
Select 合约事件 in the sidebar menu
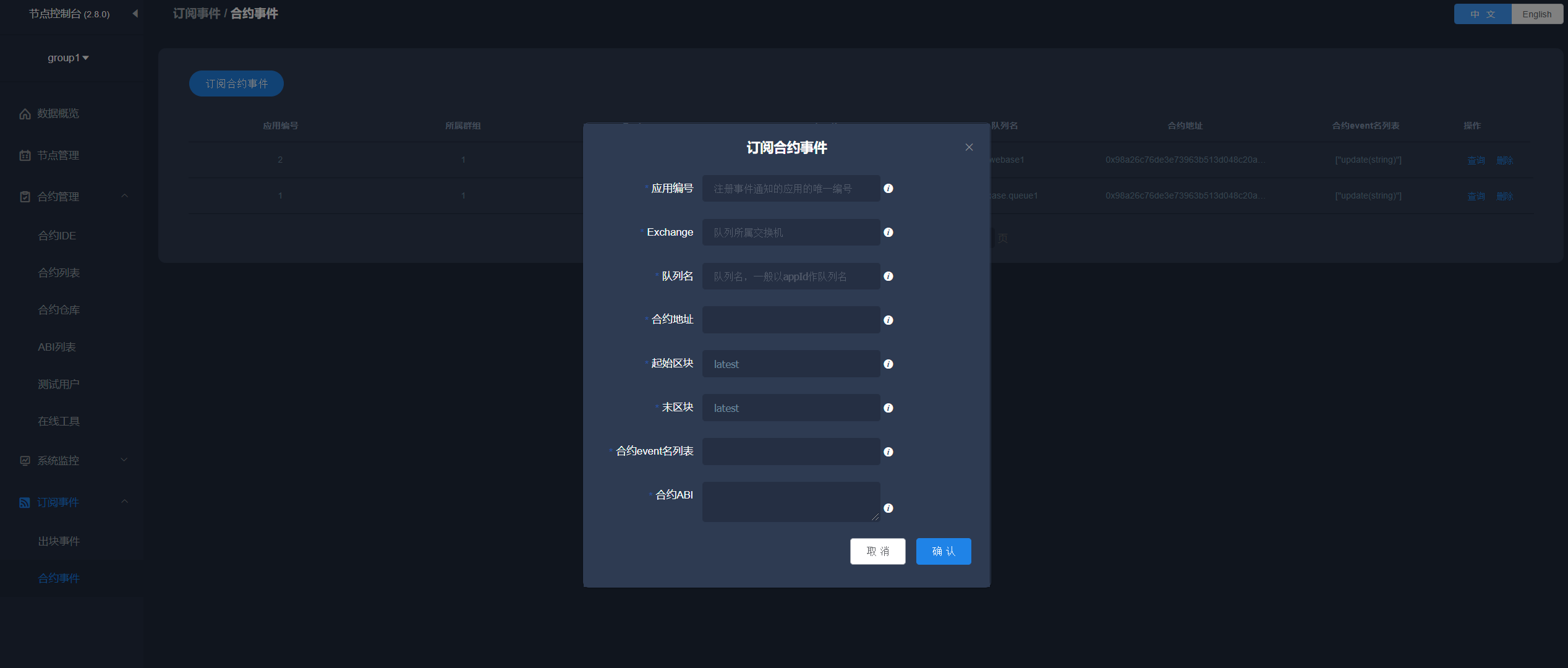coord(59,578)
